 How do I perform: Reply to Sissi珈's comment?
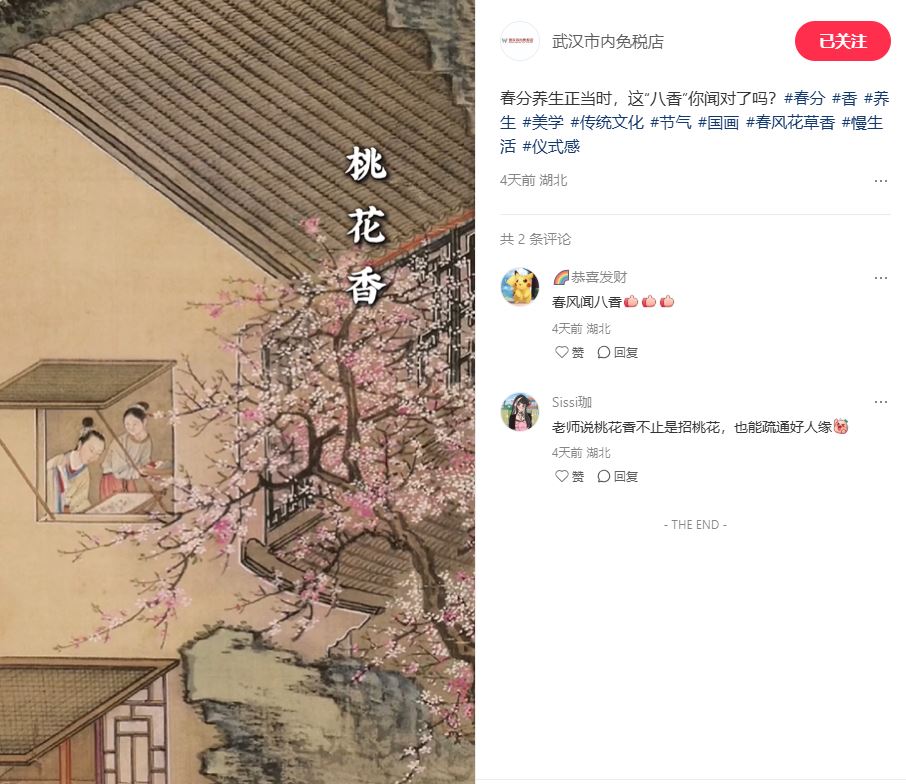(x=618, y=476)
